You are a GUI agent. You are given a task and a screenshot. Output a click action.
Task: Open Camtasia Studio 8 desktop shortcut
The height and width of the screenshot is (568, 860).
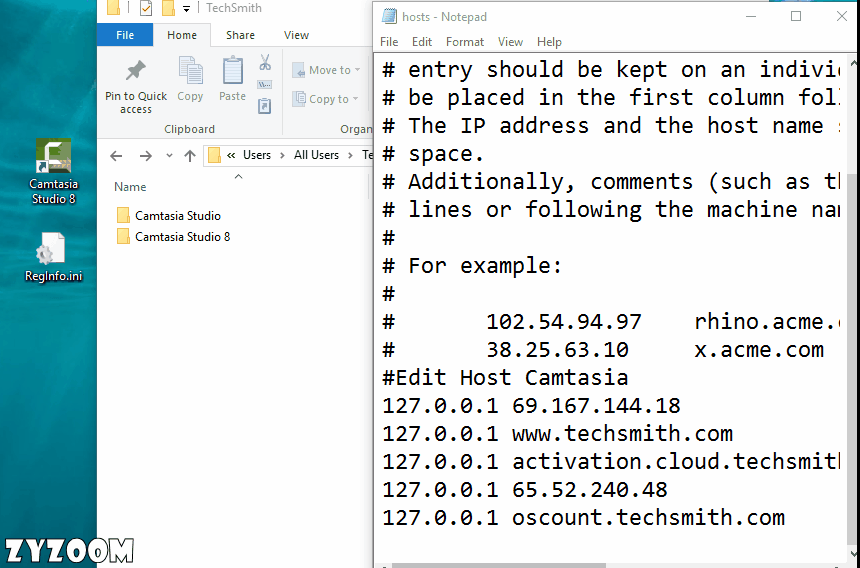pyautogui.click(x=53, y=172)
